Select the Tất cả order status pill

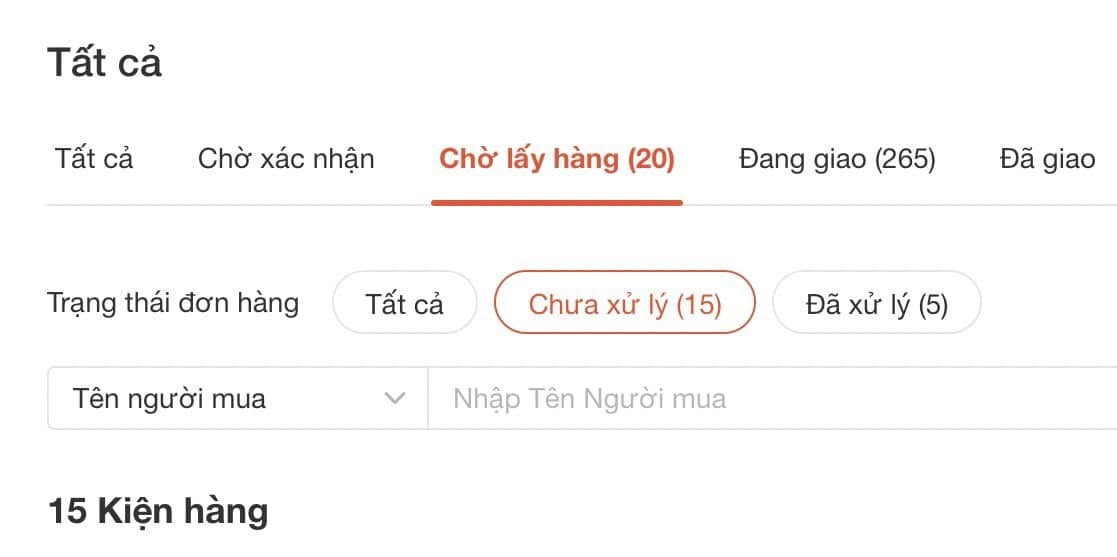tap(404, 303)
